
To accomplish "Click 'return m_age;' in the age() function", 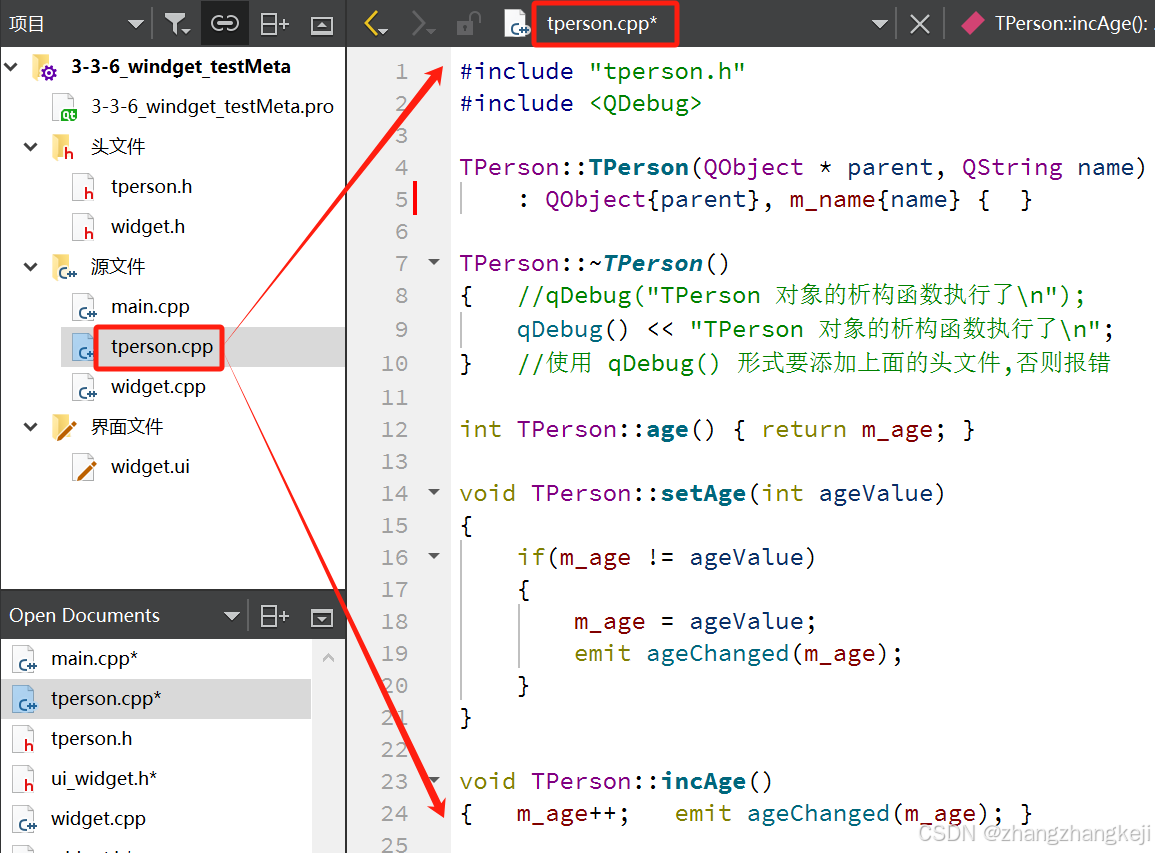I will (x=853, y=429).
